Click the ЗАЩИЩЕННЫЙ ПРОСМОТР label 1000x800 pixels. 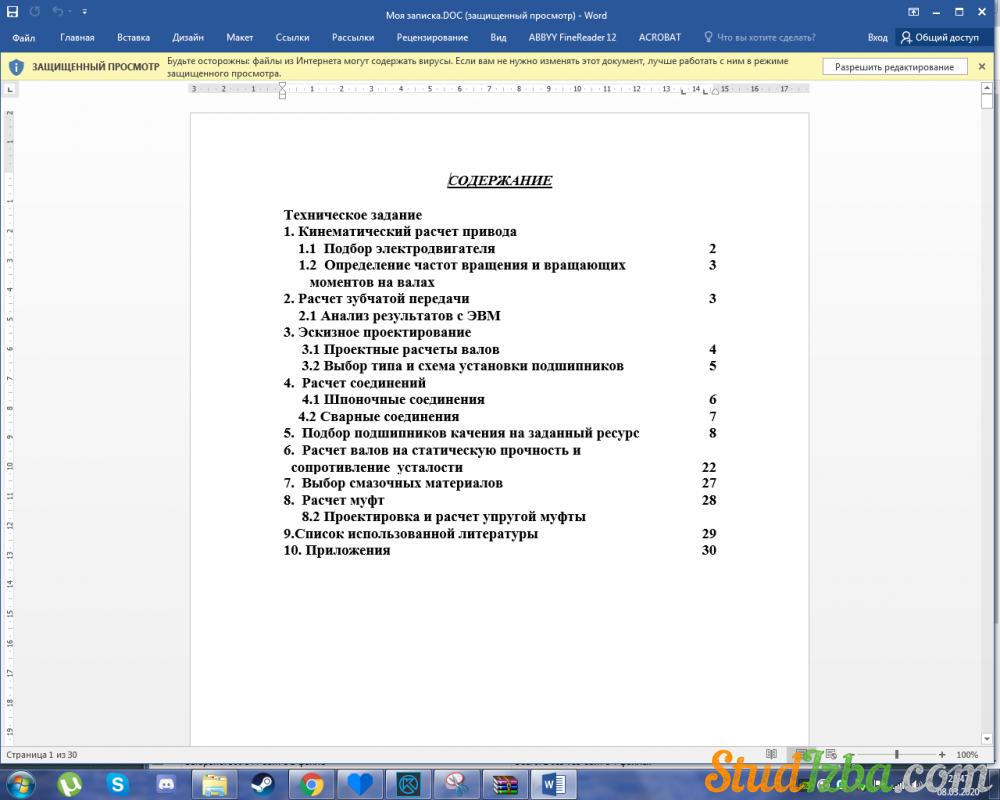point(96,67)
